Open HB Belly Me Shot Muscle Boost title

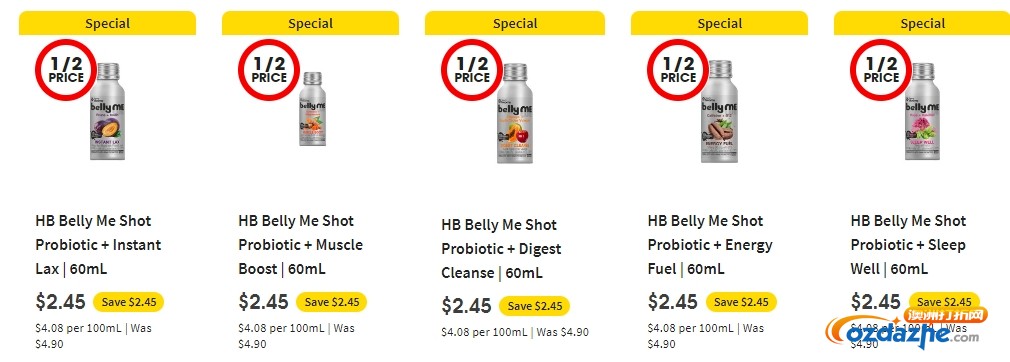pyautogui.click(x=301, y=245)
